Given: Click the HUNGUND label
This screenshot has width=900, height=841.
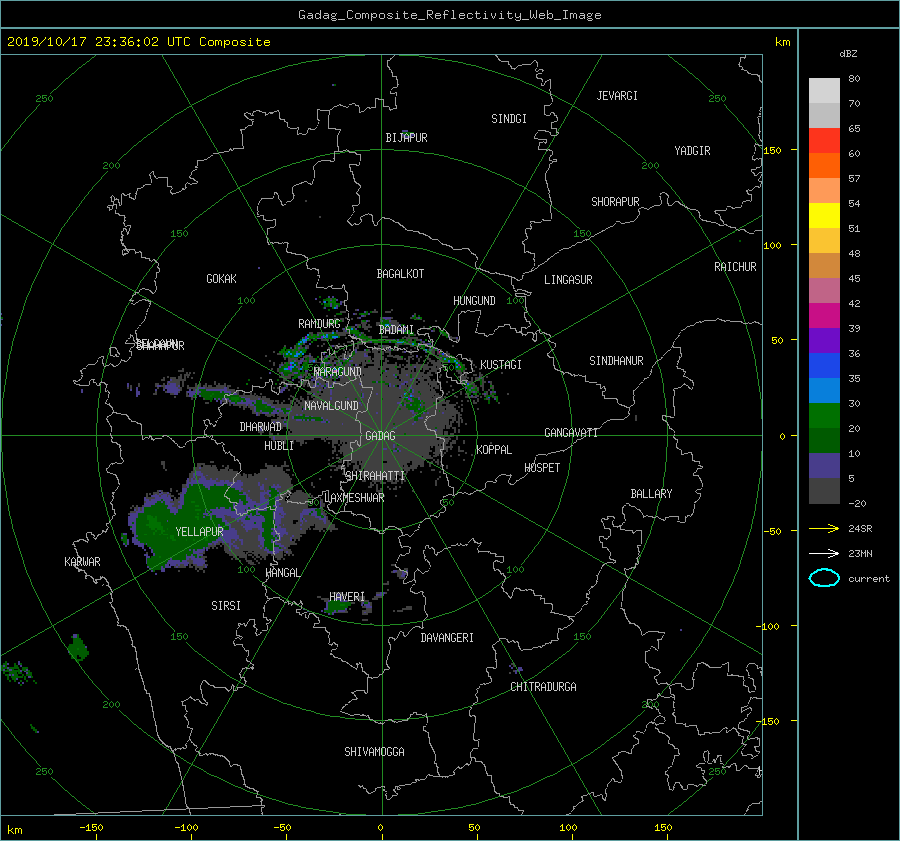Looking at the screenshot, I should 474,300.
